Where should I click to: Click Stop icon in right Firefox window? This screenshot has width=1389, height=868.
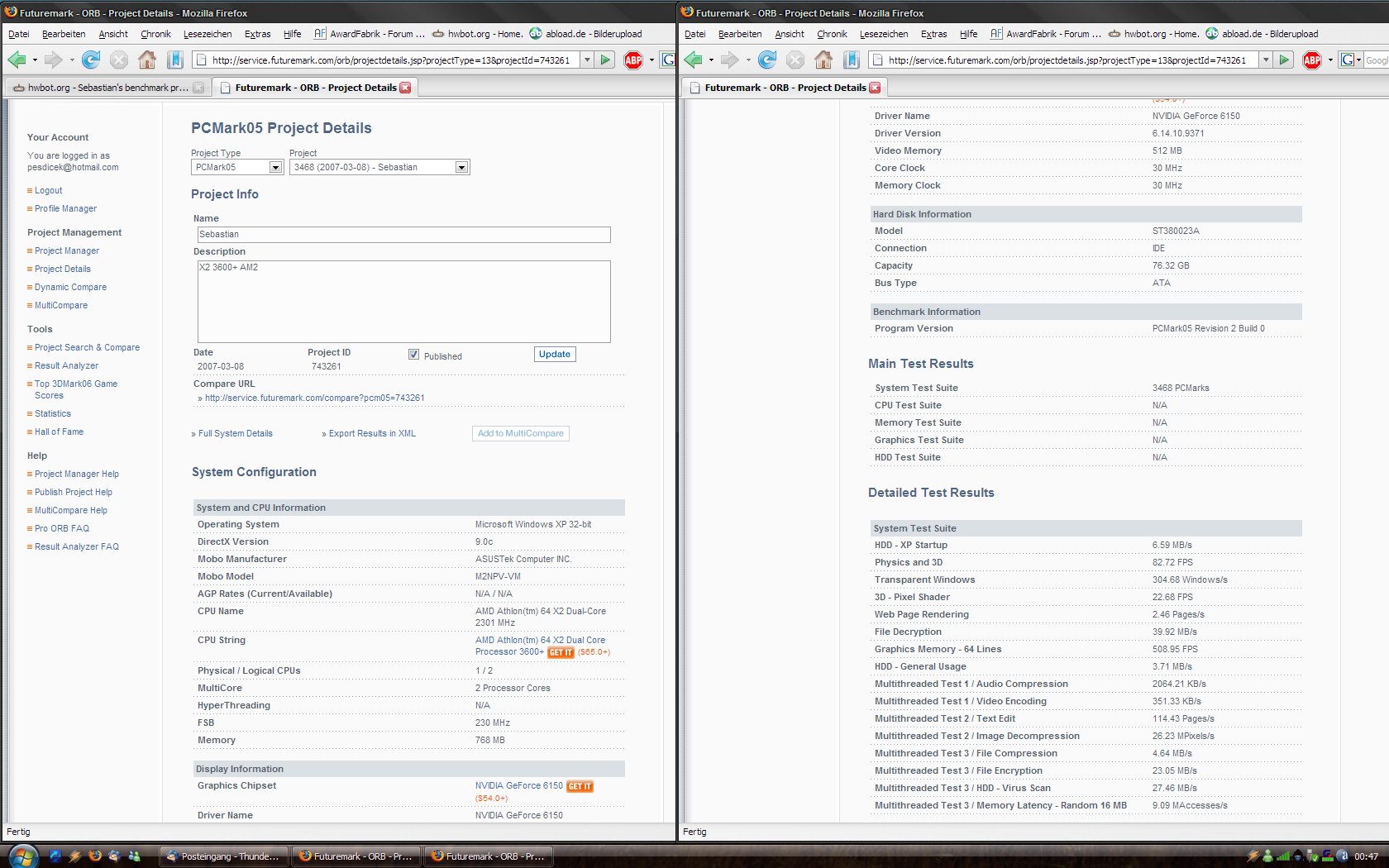coord(795,60)
